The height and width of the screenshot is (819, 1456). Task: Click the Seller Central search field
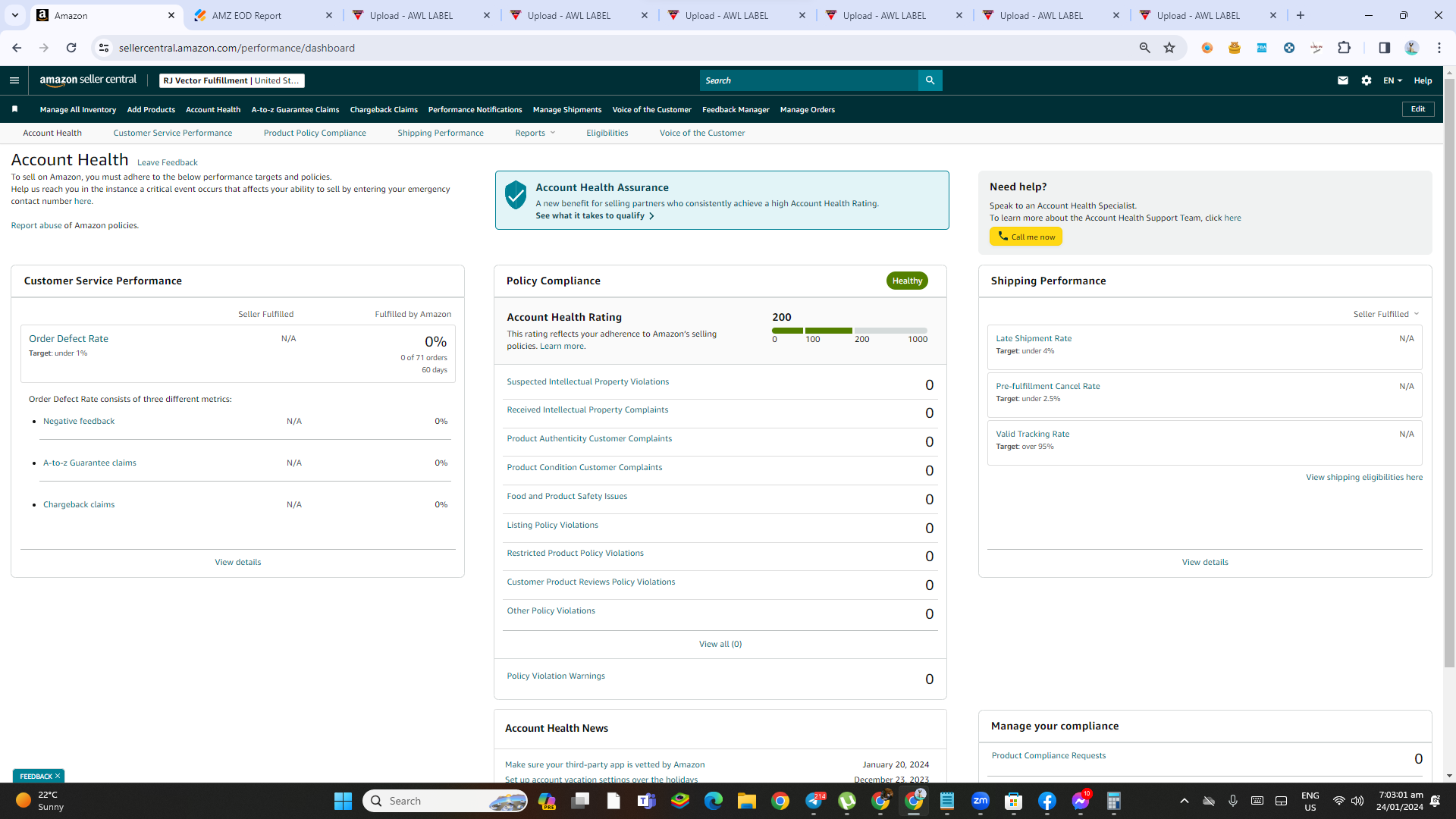coord(809,80)
